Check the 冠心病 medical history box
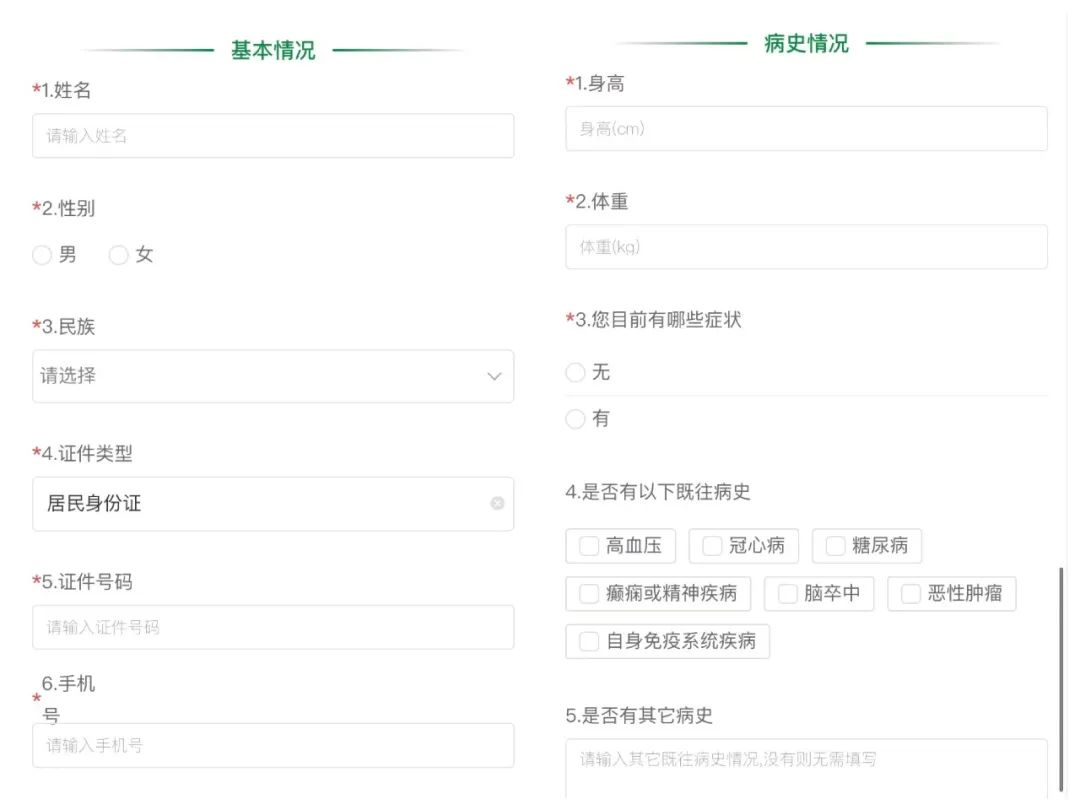 713,546
